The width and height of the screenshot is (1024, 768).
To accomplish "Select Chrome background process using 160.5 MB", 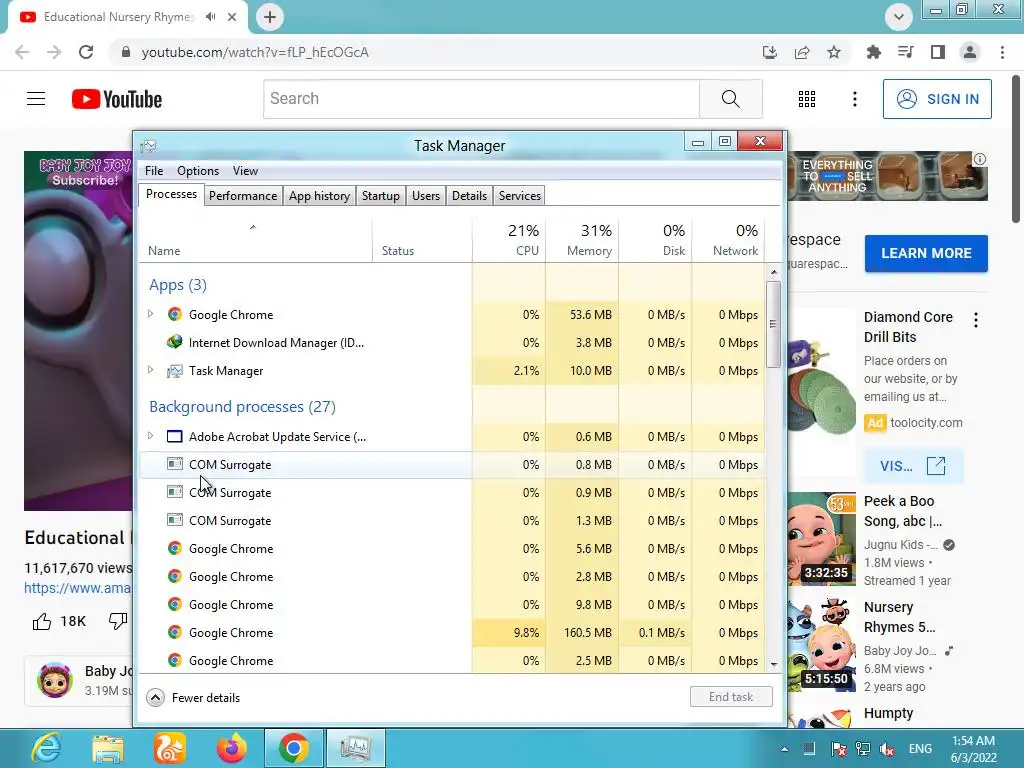I will [x=451, y=632].
